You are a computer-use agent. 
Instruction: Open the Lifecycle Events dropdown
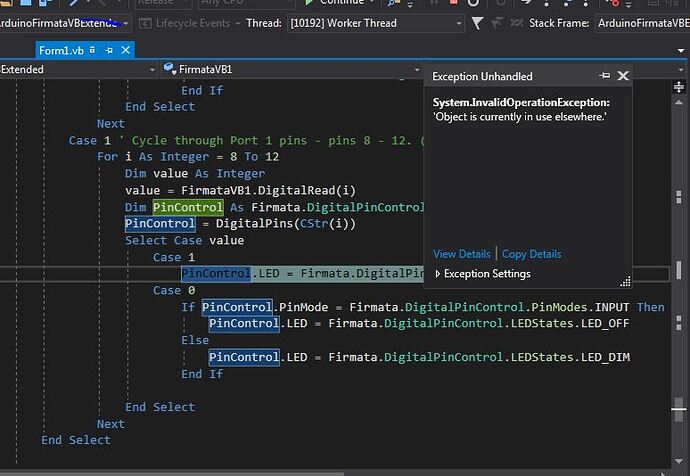tap(189, 23)
